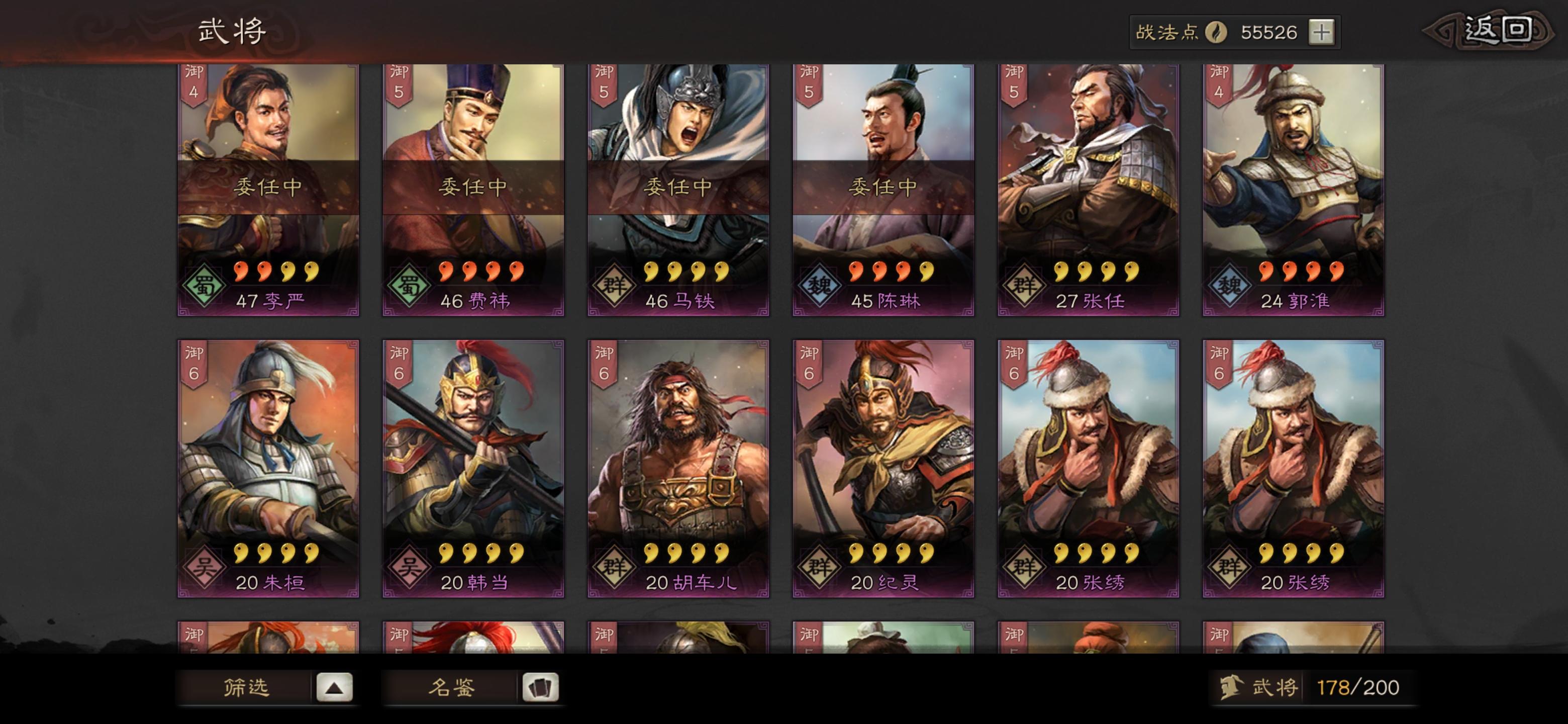Click the 名鉴 label

(x=451, y=687)
